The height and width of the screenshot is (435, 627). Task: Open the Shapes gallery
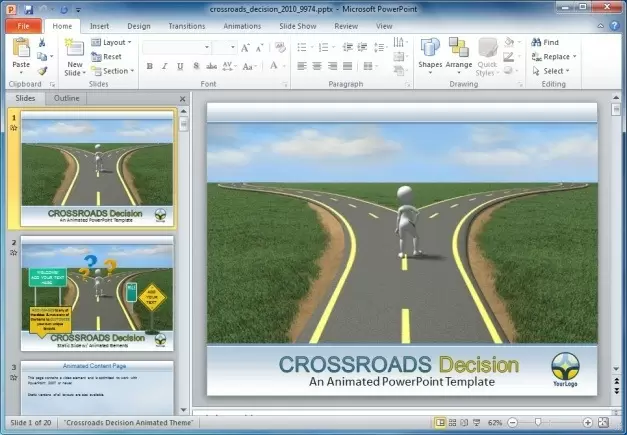[430, 51]
